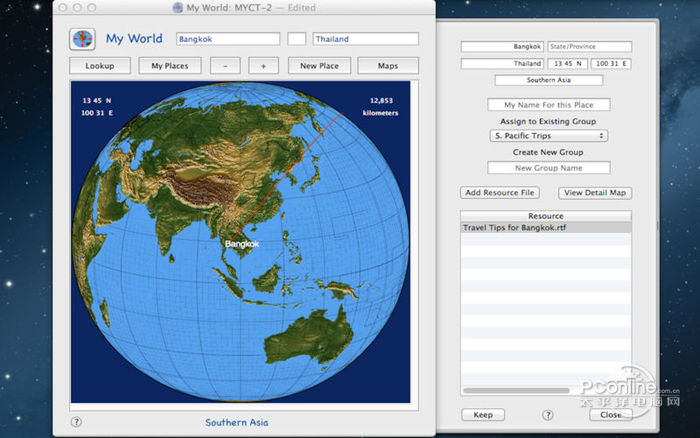Click the New Group Name field
Screen dimensions: 700x438
(x=549, y=168)
